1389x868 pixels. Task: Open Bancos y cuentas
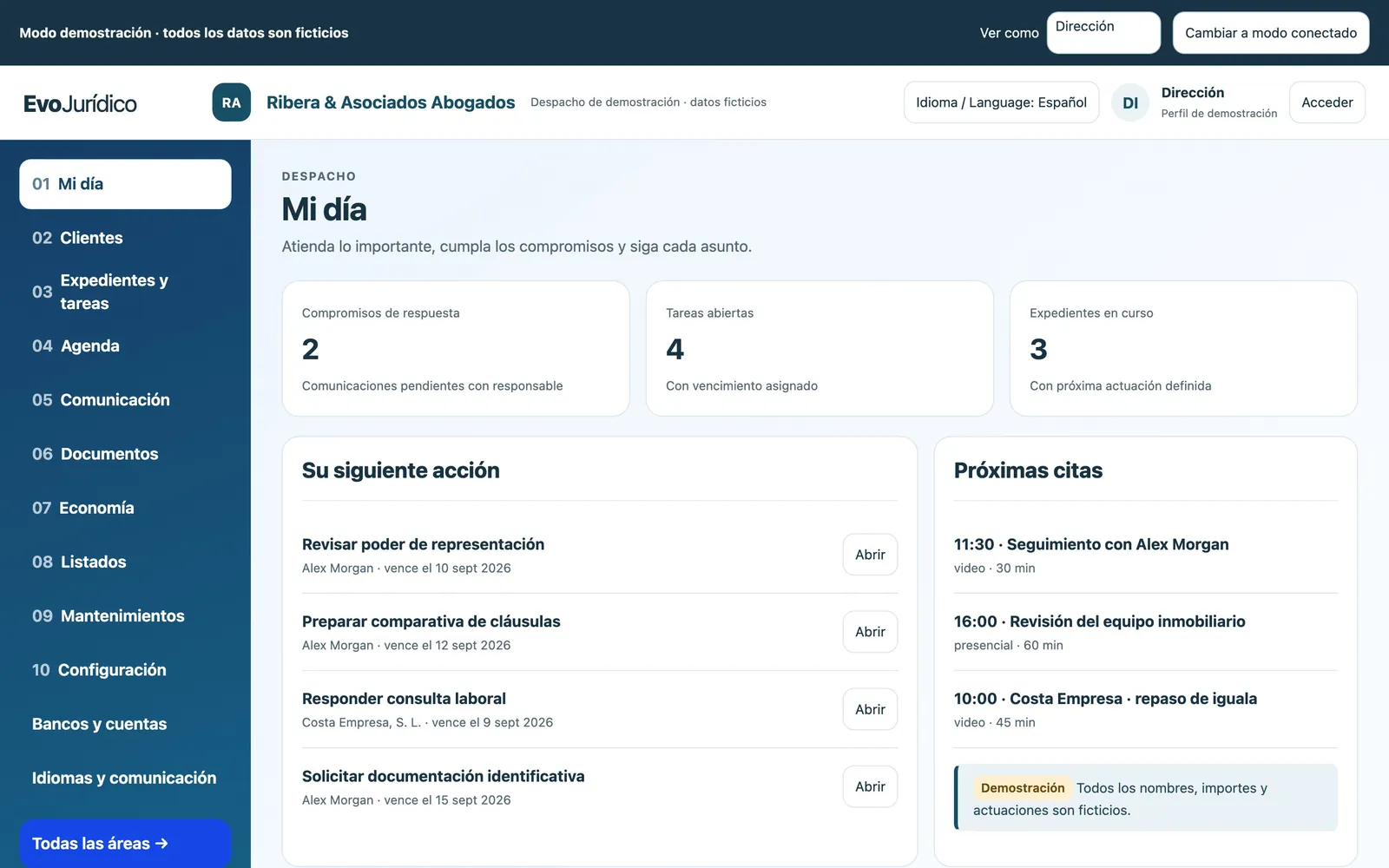pyautogui.click(x=125, y=724)
